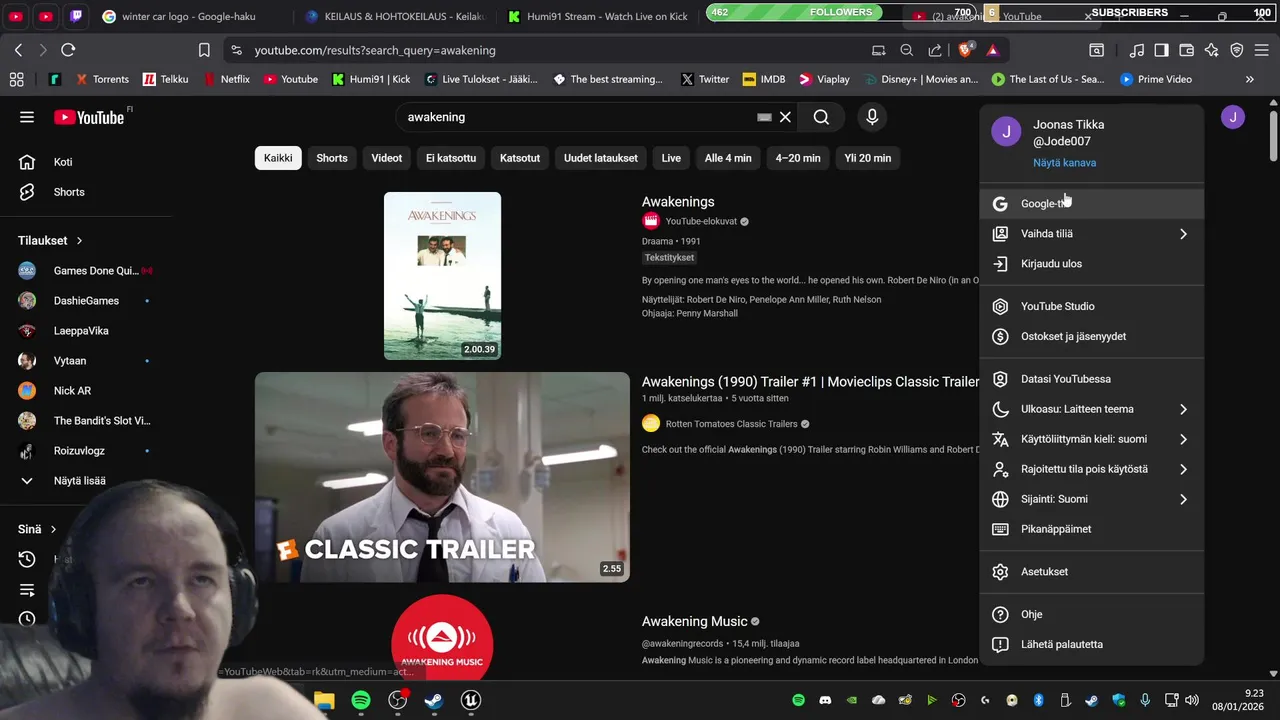Viewport: 1280px width, 720px height.
Task: Click Kirjaudu ulos menu item
Action: coord(1092,264)
